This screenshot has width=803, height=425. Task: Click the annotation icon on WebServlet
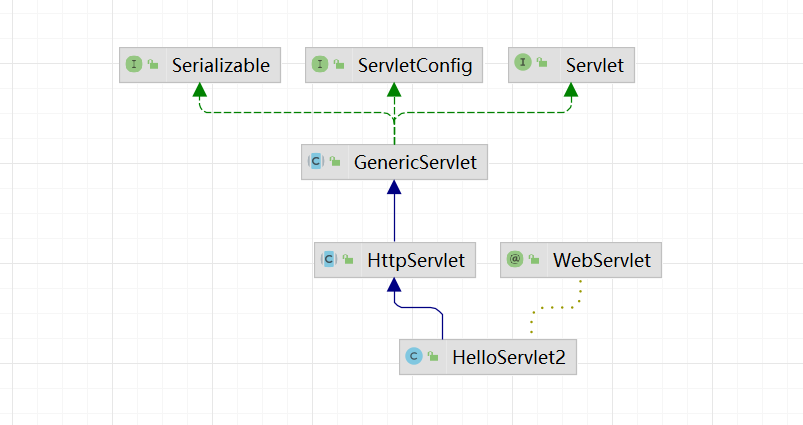click(515, 259)
